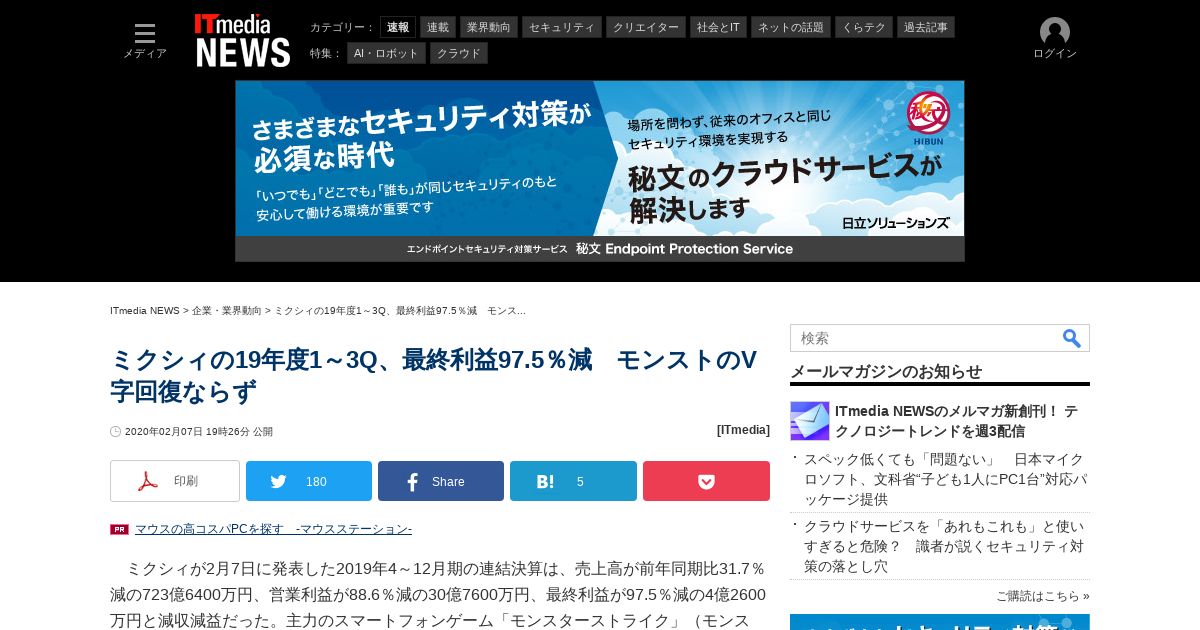Save the article to Pocket

[706, 481]
